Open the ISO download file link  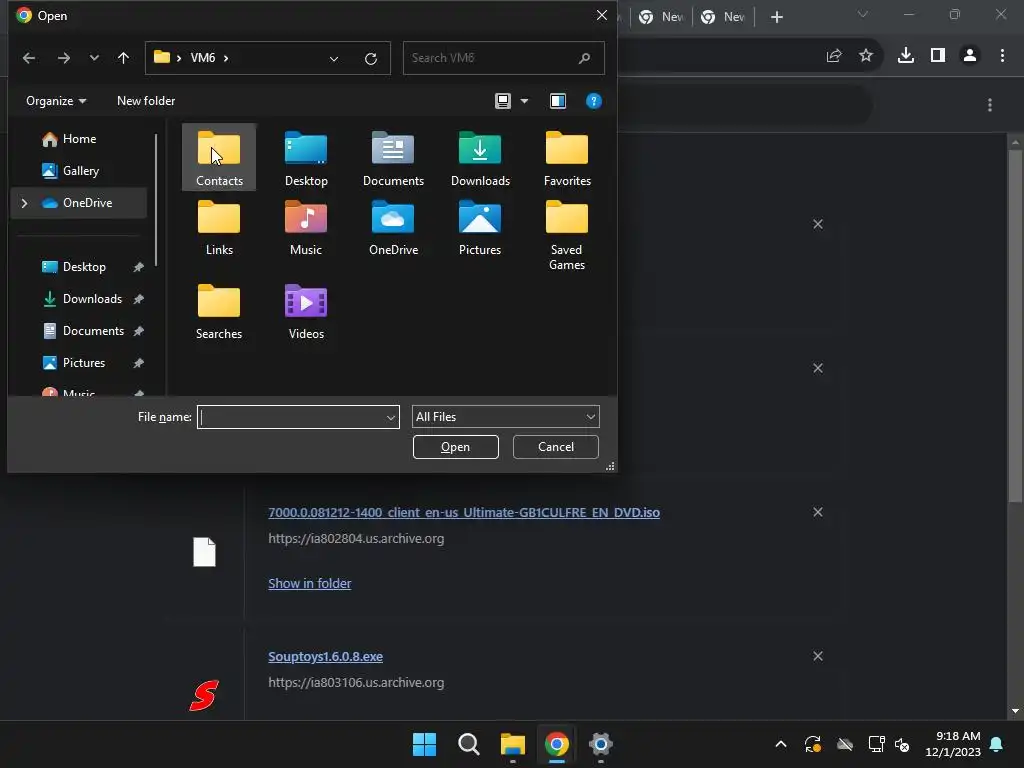pyautogui.click(x=464, y=513)
